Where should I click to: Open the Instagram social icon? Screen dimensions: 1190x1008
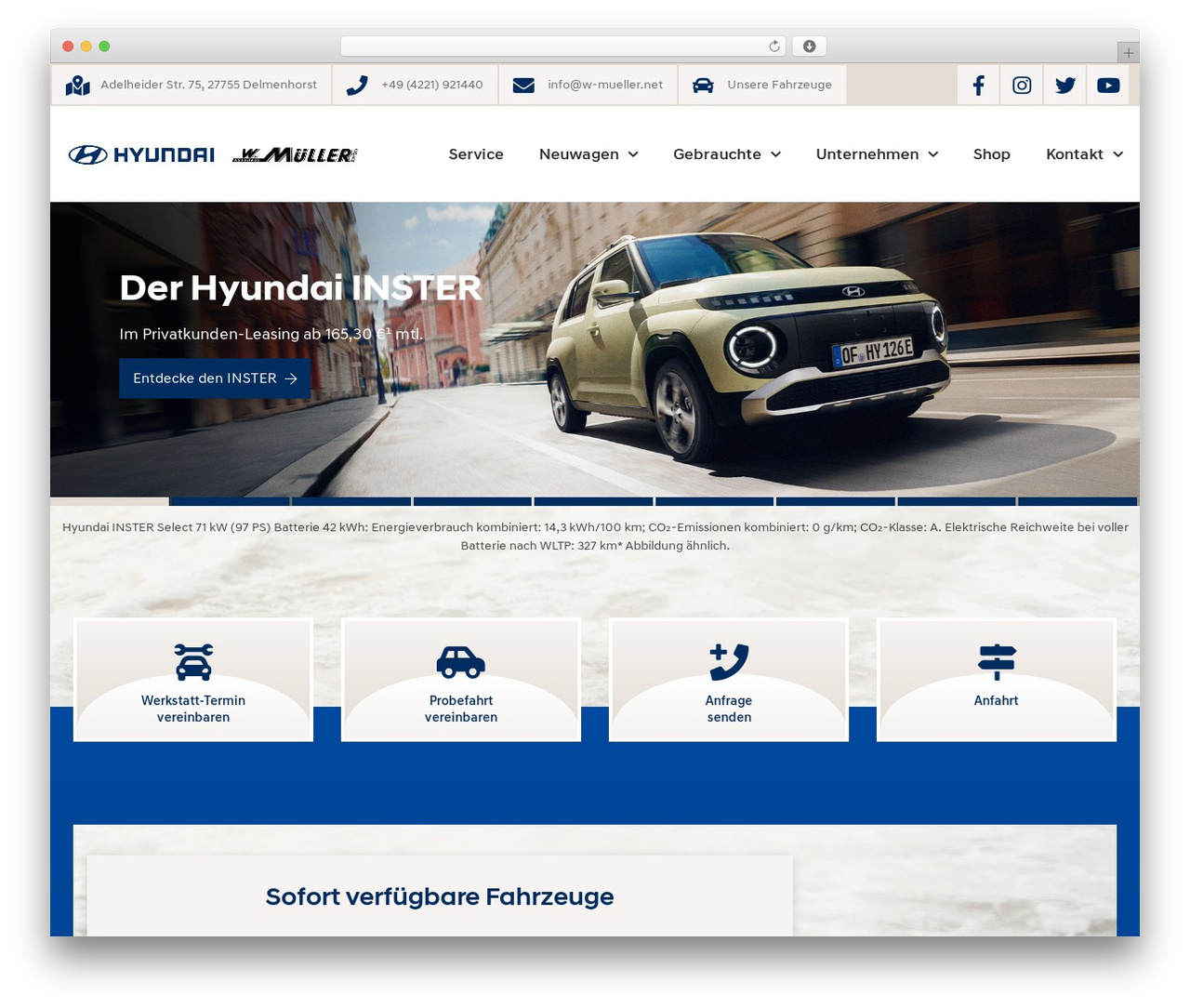pyautogui.click(x=1022, y=86)
